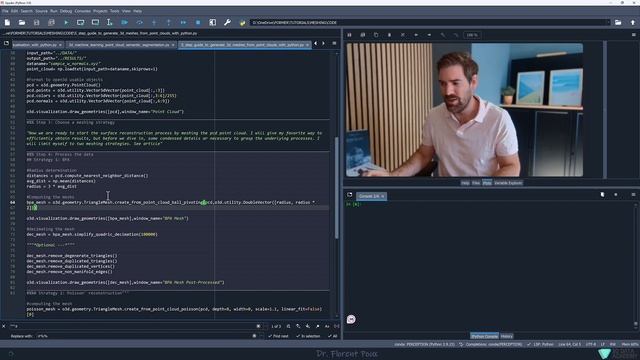
Task: Close the find and replace bar
Action: [4, 326]
